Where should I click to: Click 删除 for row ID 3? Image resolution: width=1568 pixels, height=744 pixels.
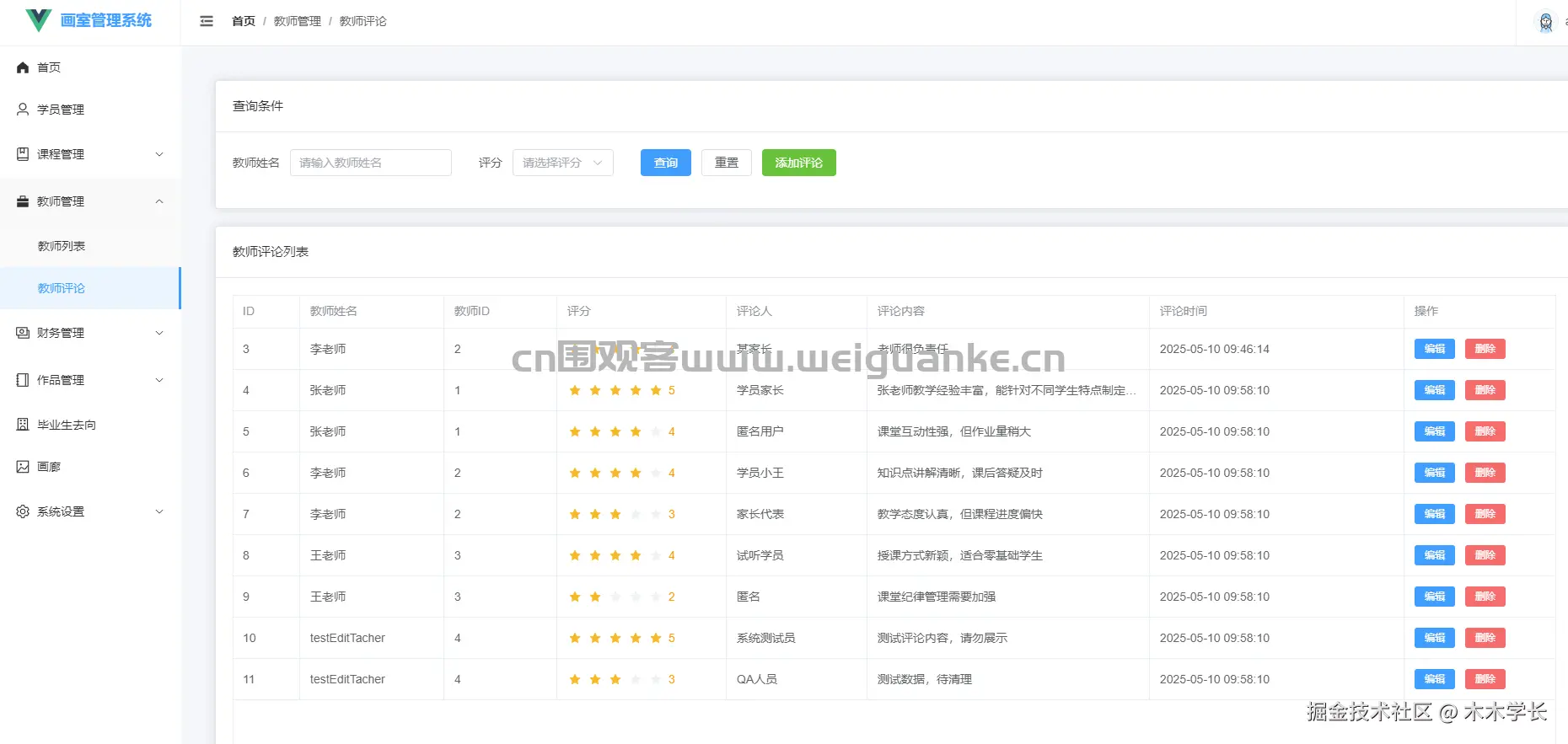click(x=1485, y=349)
